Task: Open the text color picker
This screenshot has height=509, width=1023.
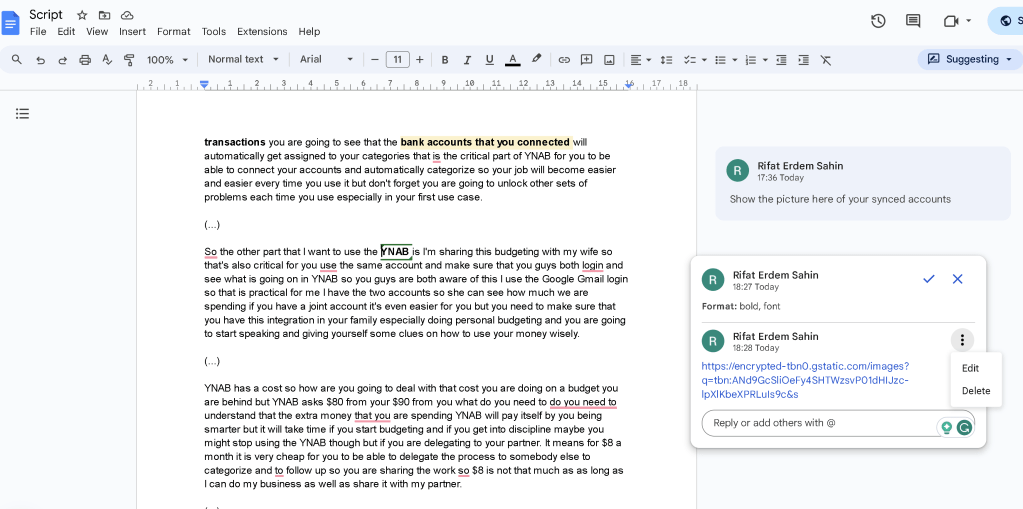Action: tap(513, 60)
